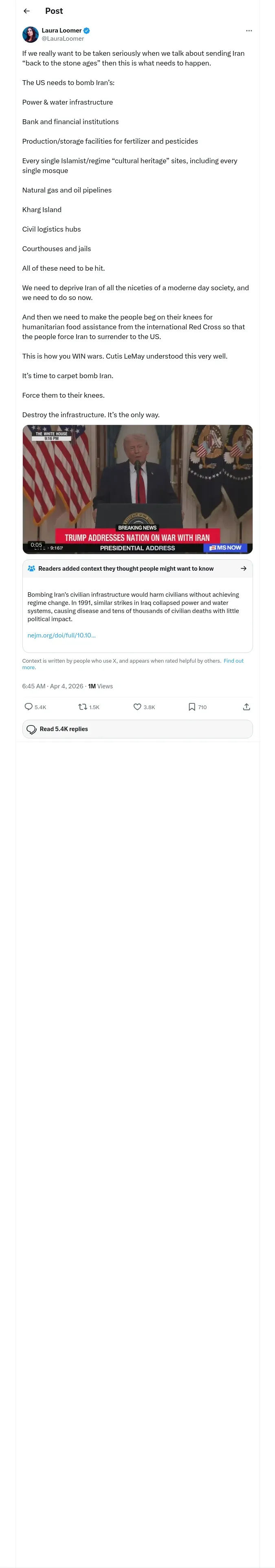Screen dimensions: 275x1568
Task: Click the share upload icon
Action: [x=246, y=707]
